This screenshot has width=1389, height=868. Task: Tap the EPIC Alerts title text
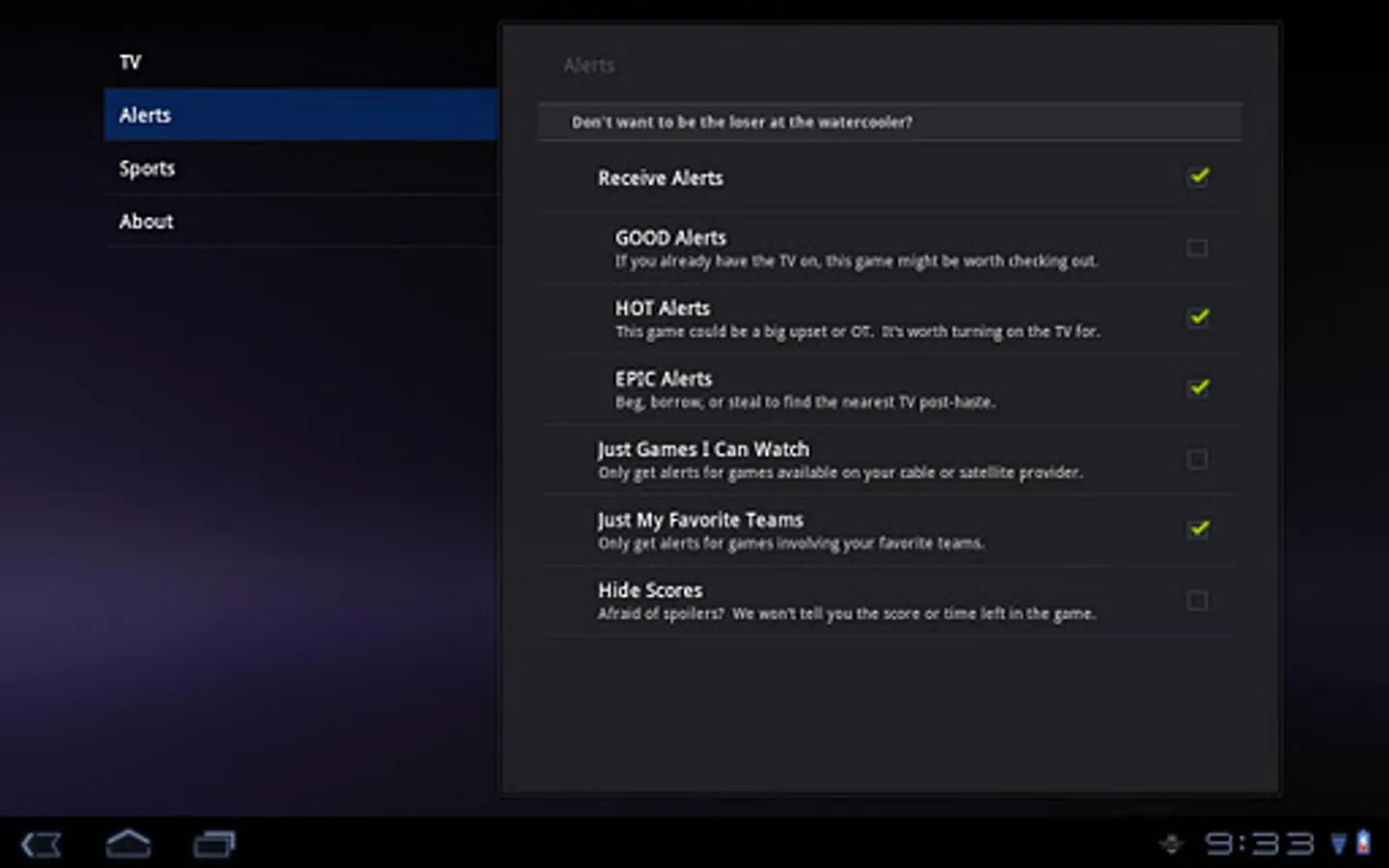[x=664, y=378]
